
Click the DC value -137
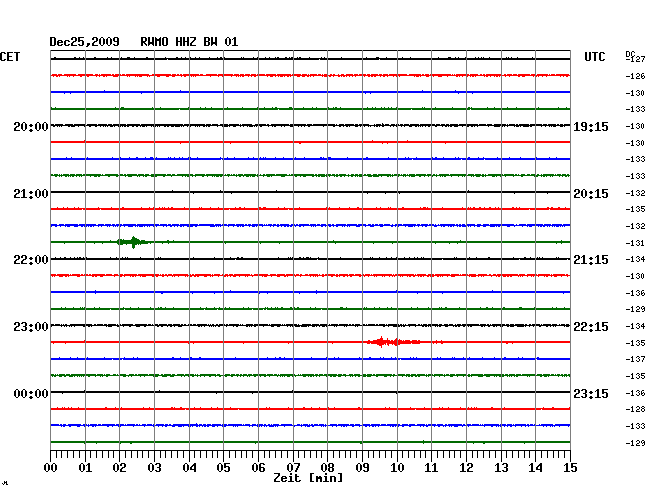635,359
